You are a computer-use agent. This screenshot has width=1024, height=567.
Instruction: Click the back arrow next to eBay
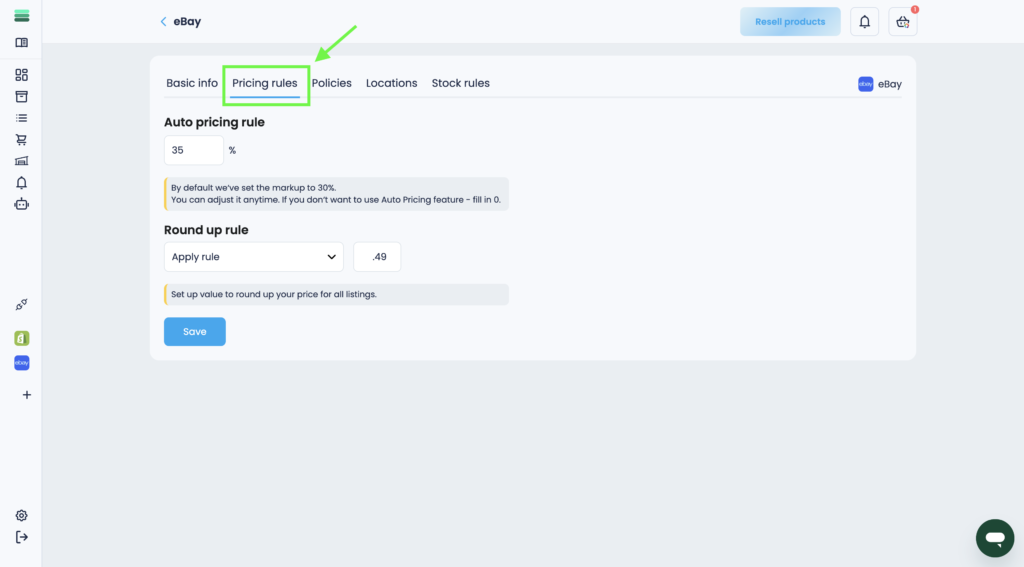point(164,22)
